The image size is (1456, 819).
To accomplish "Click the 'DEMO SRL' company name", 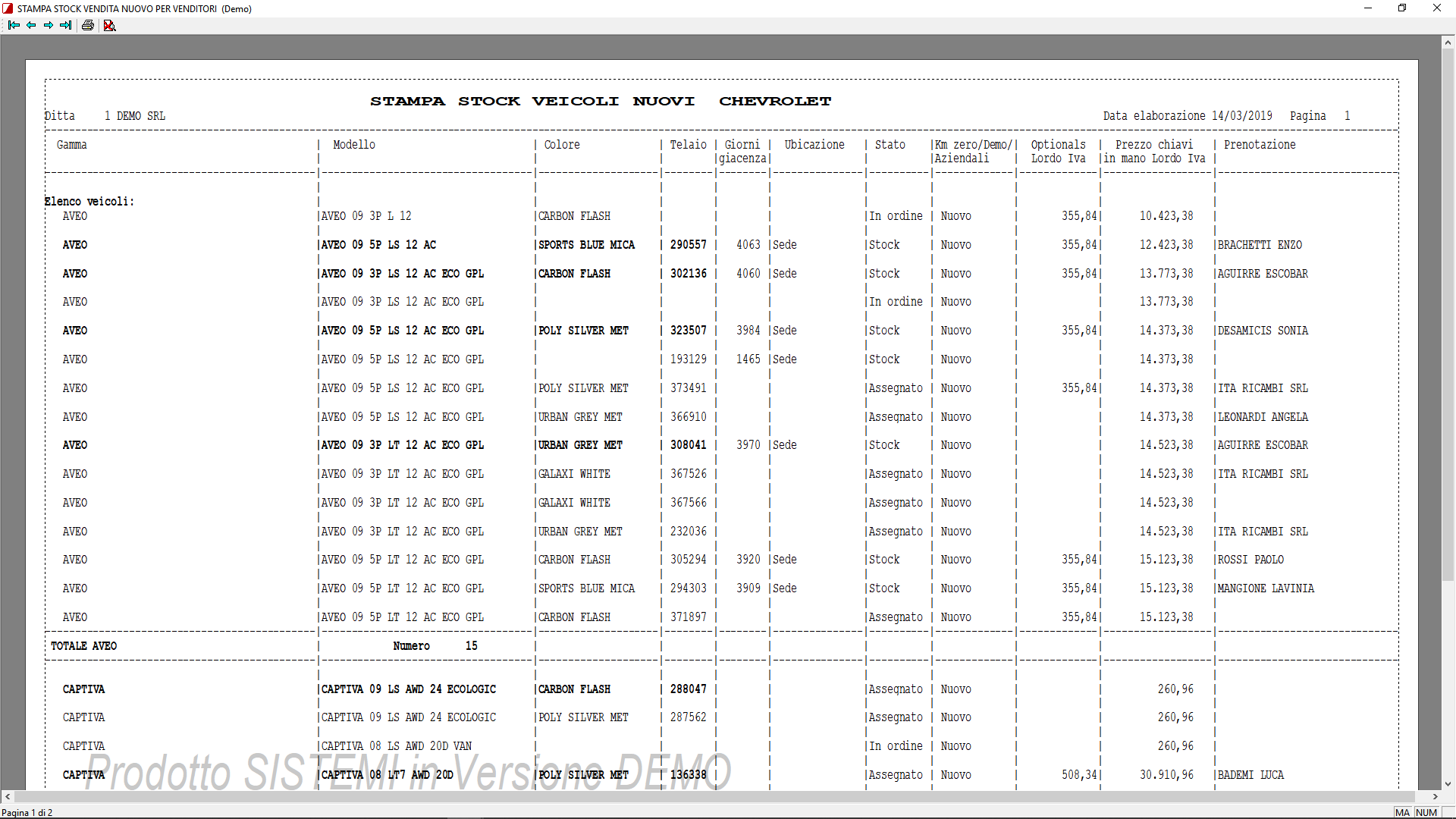I will [141, 116].
